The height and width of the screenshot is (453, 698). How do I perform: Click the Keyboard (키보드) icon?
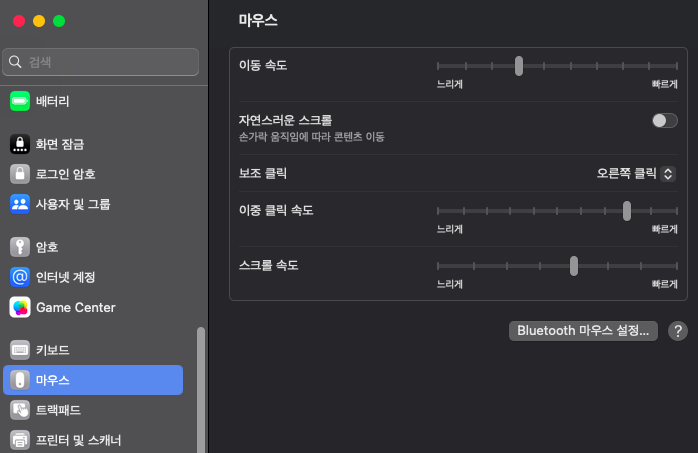point(20,350)
